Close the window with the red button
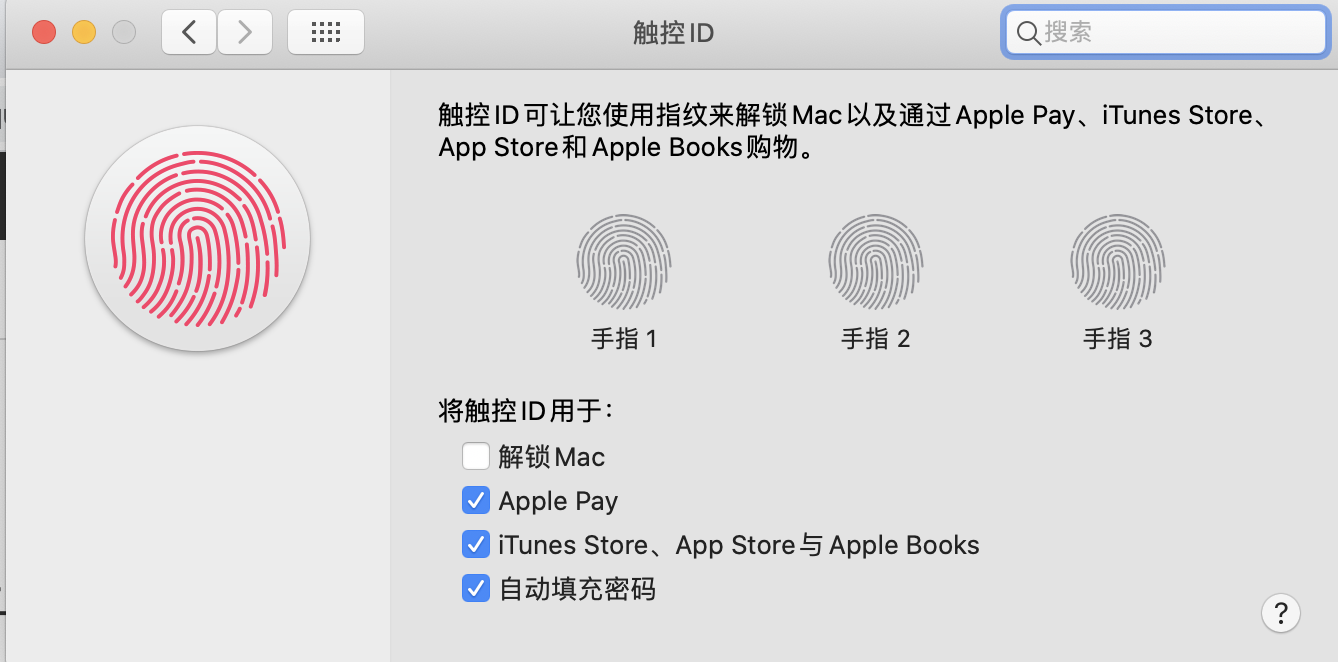The image size is (1338, 662). (x=44, y=32)
